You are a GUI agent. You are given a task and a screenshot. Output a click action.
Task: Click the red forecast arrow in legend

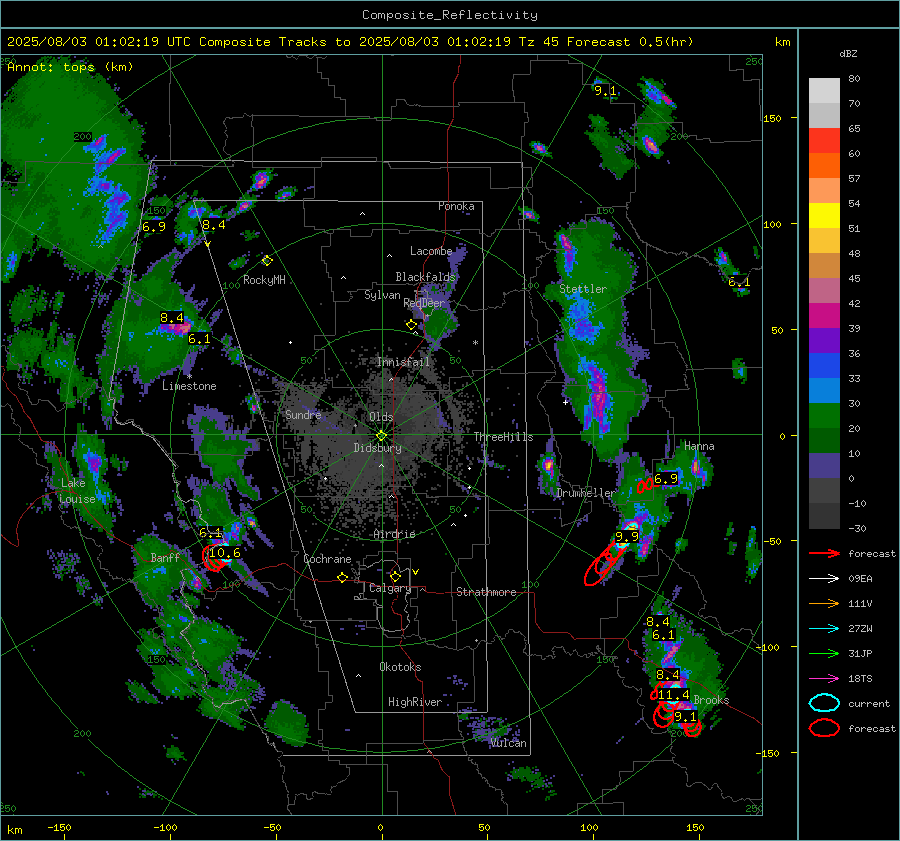[824, 553]
